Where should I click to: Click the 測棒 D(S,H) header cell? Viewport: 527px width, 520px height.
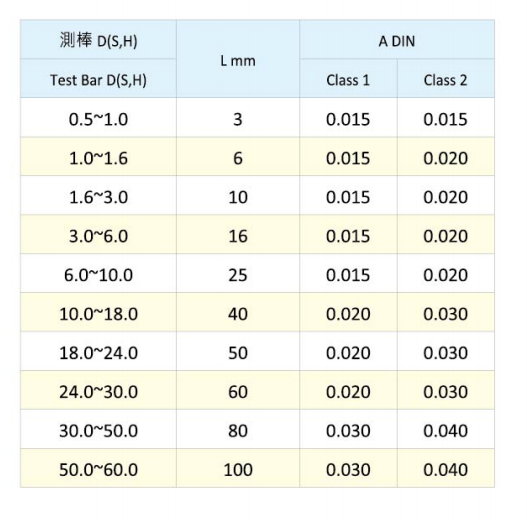tap(98, 40)
